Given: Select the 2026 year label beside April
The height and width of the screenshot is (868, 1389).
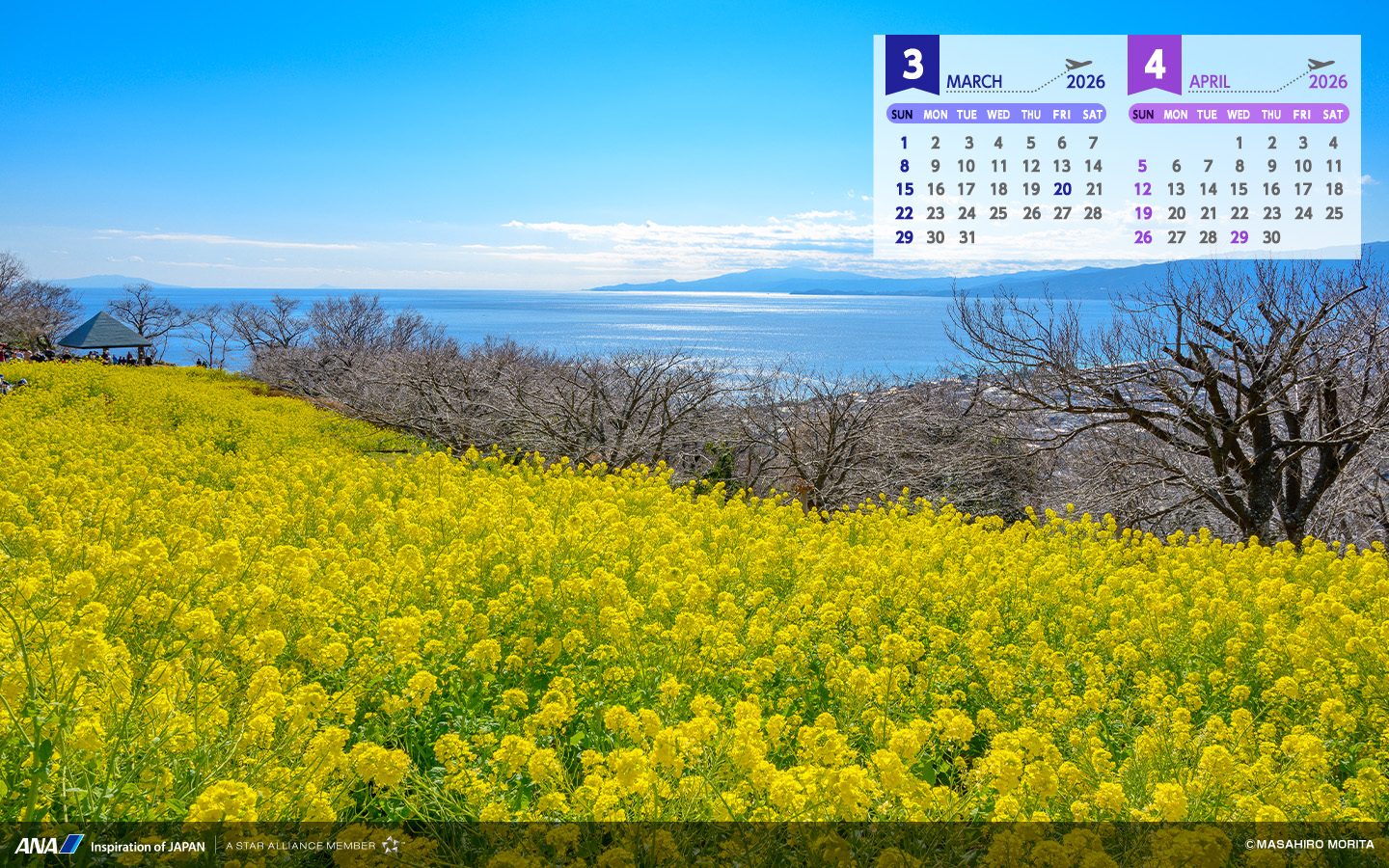Looking at the screenshot, I should (x=1327, y=82).
